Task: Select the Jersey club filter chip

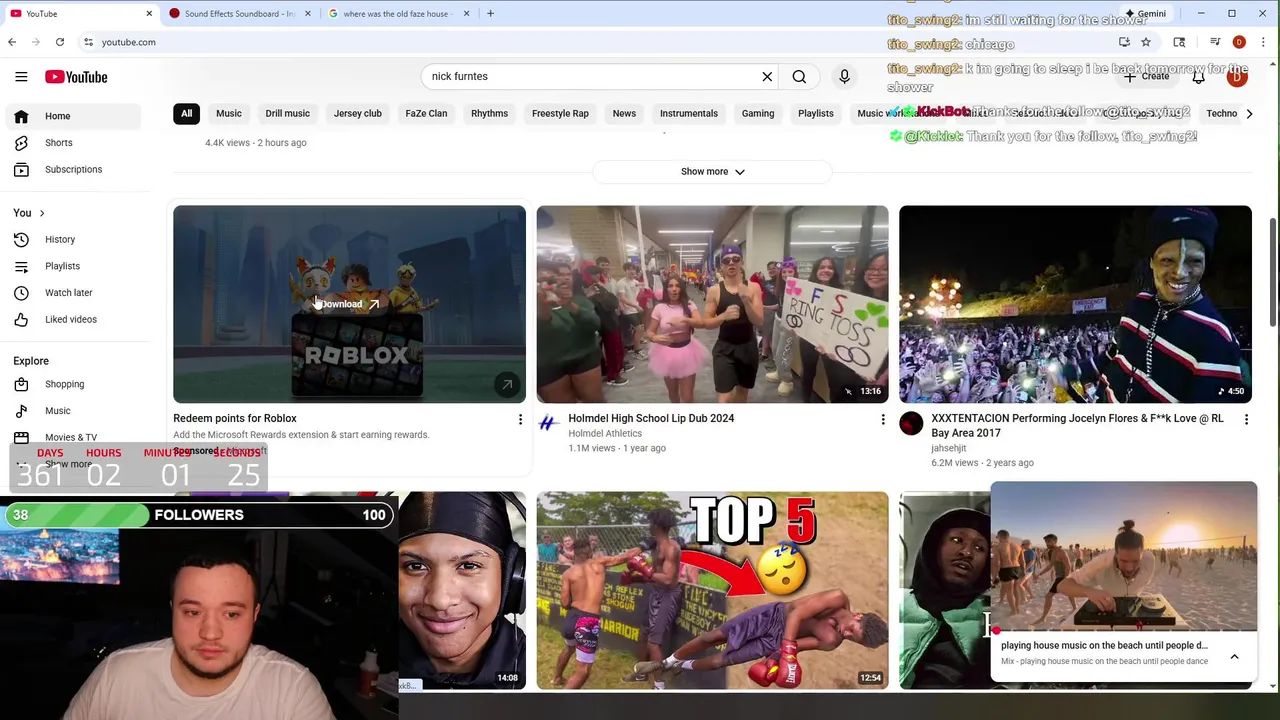Action: coord(358,114)
